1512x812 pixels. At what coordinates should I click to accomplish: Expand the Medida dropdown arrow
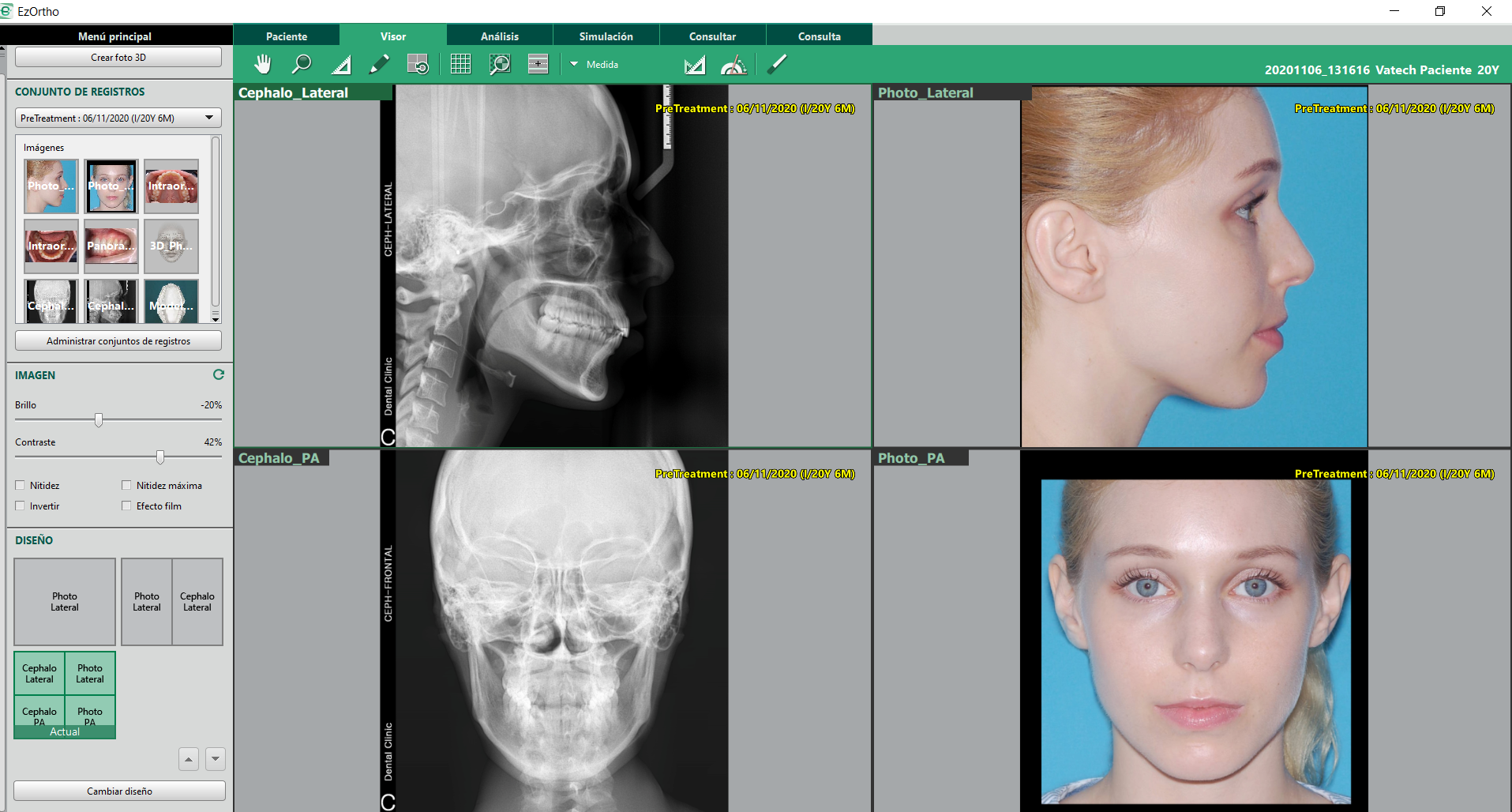pyautogui.click(x=574, y=65)
